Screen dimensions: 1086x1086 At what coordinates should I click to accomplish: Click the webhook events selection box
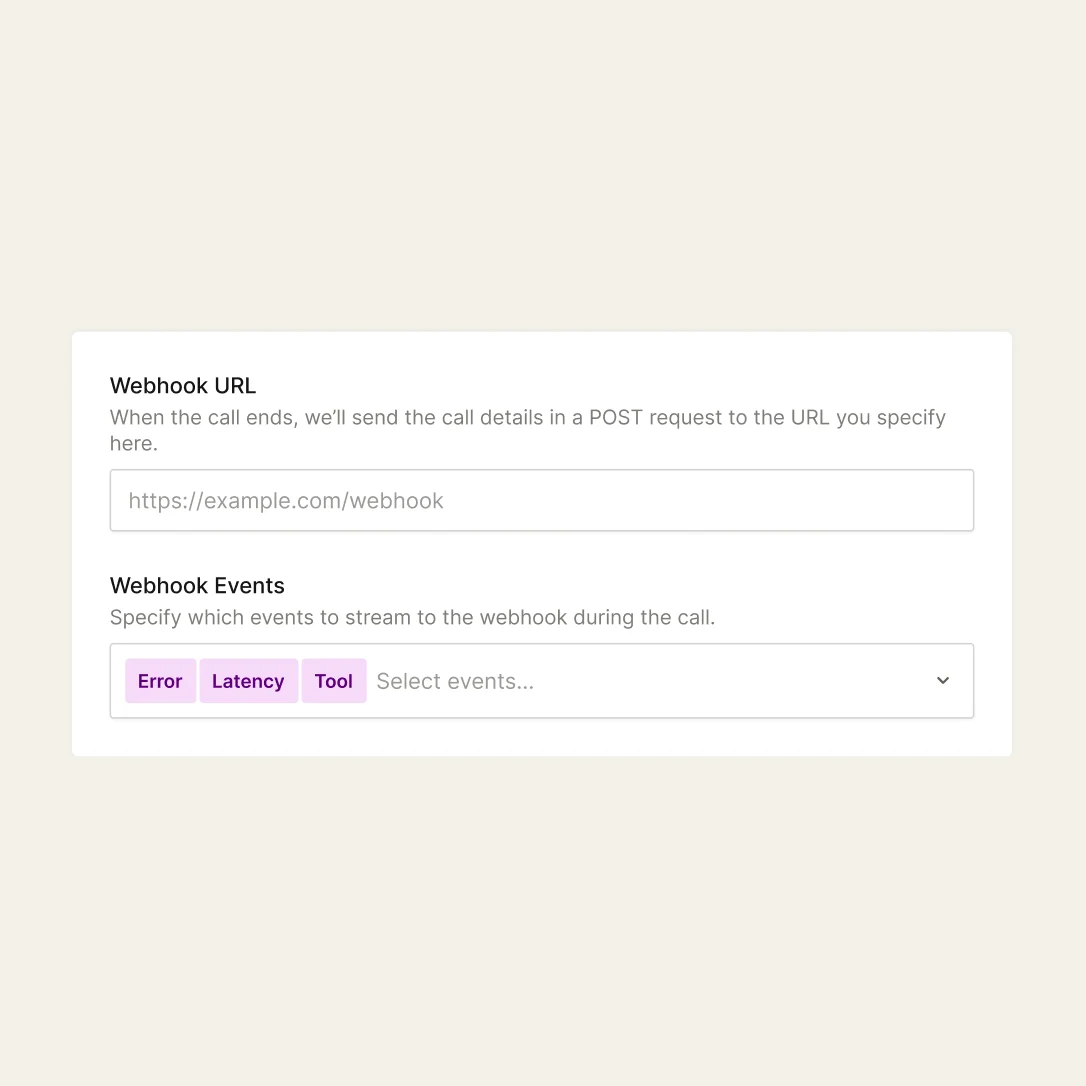pyautogui.click(x=650, y=681)
